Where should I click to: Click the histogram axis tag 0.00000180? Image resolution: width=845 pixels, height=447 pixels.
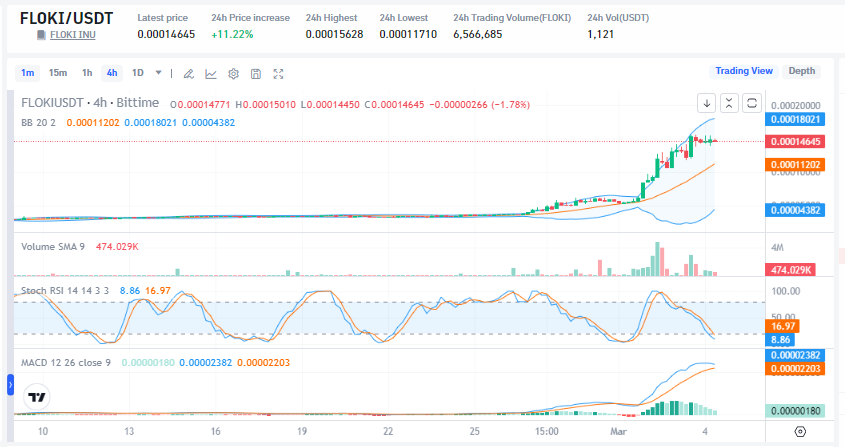[795, 411]
